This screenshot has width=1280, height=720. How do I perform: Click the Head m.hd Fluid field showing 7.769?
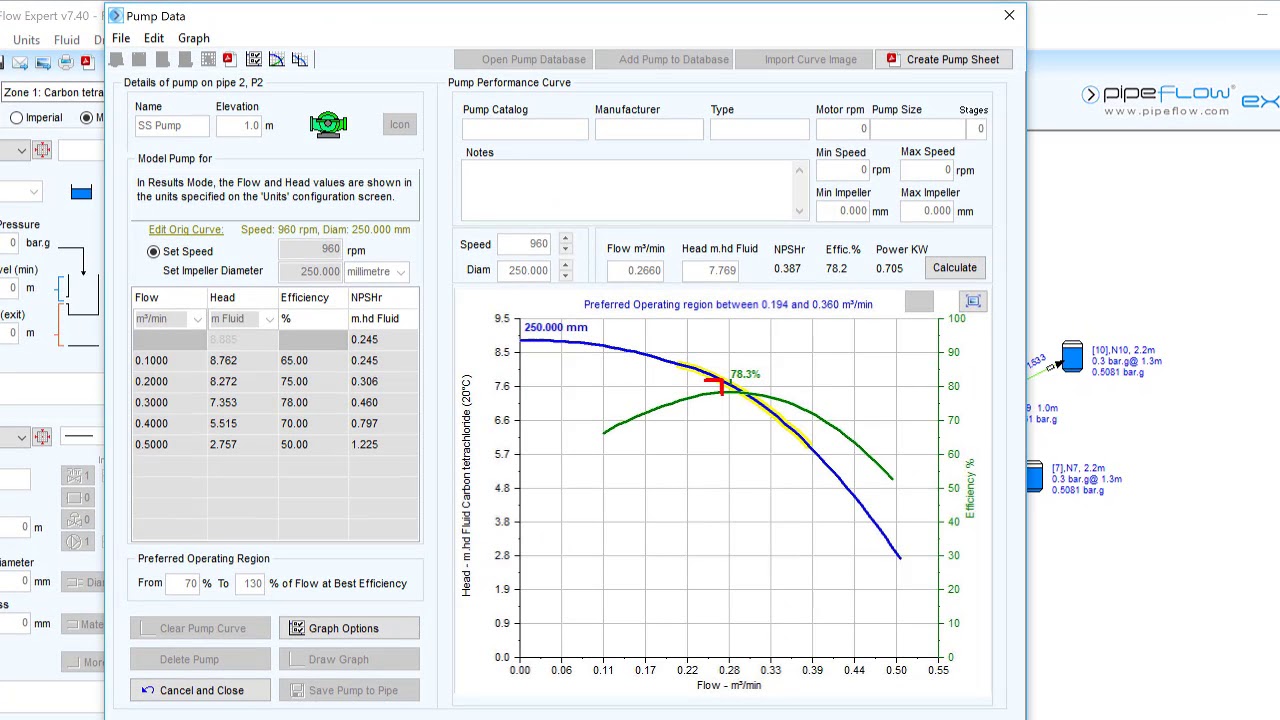point(711,270)
